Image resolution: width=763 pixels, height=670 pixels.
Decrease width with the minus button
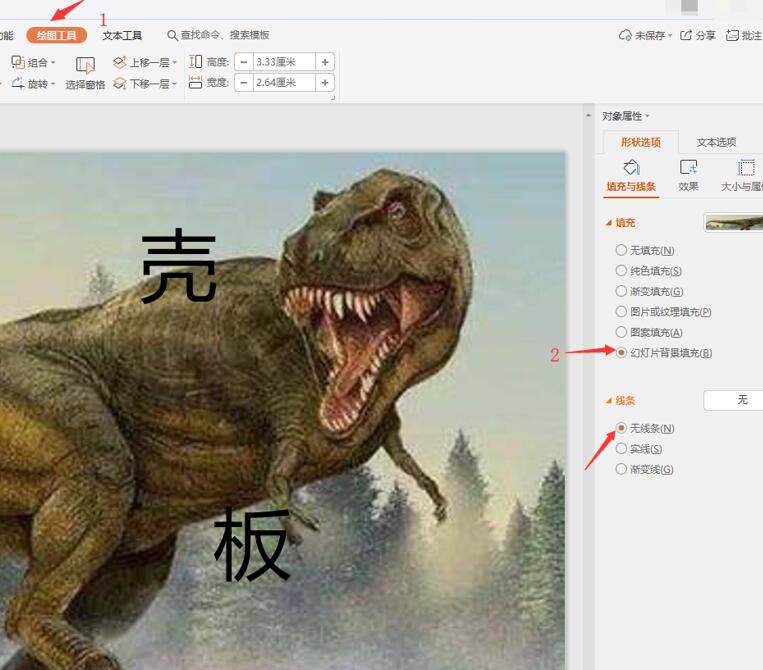(x=244, y=83)
